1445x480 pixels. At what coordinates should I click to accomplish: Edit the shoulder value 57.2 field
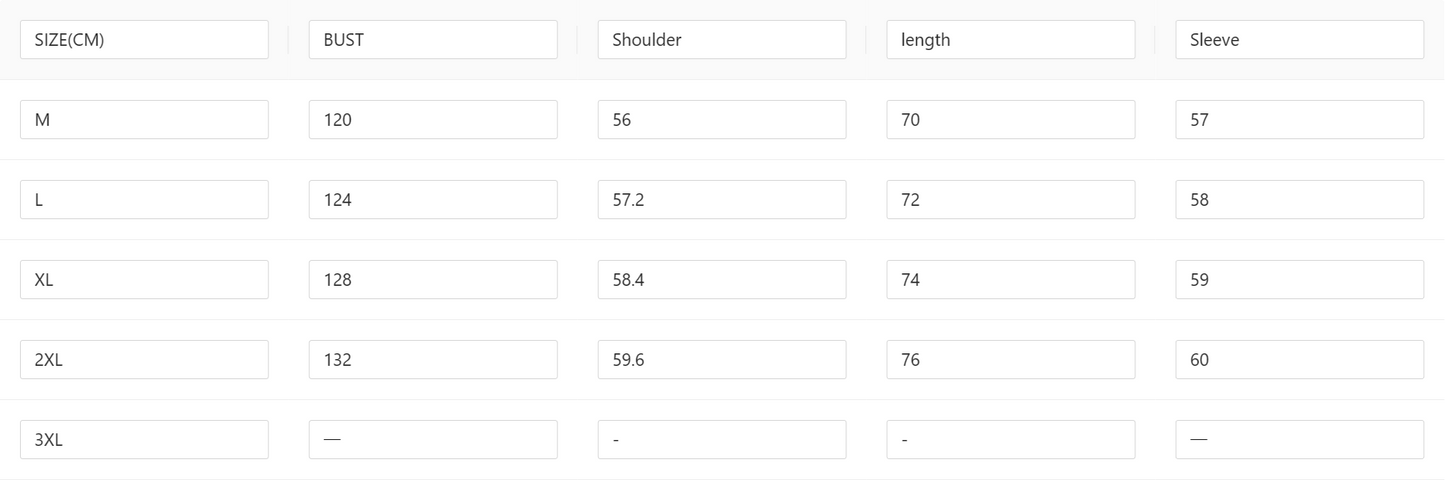722,200
